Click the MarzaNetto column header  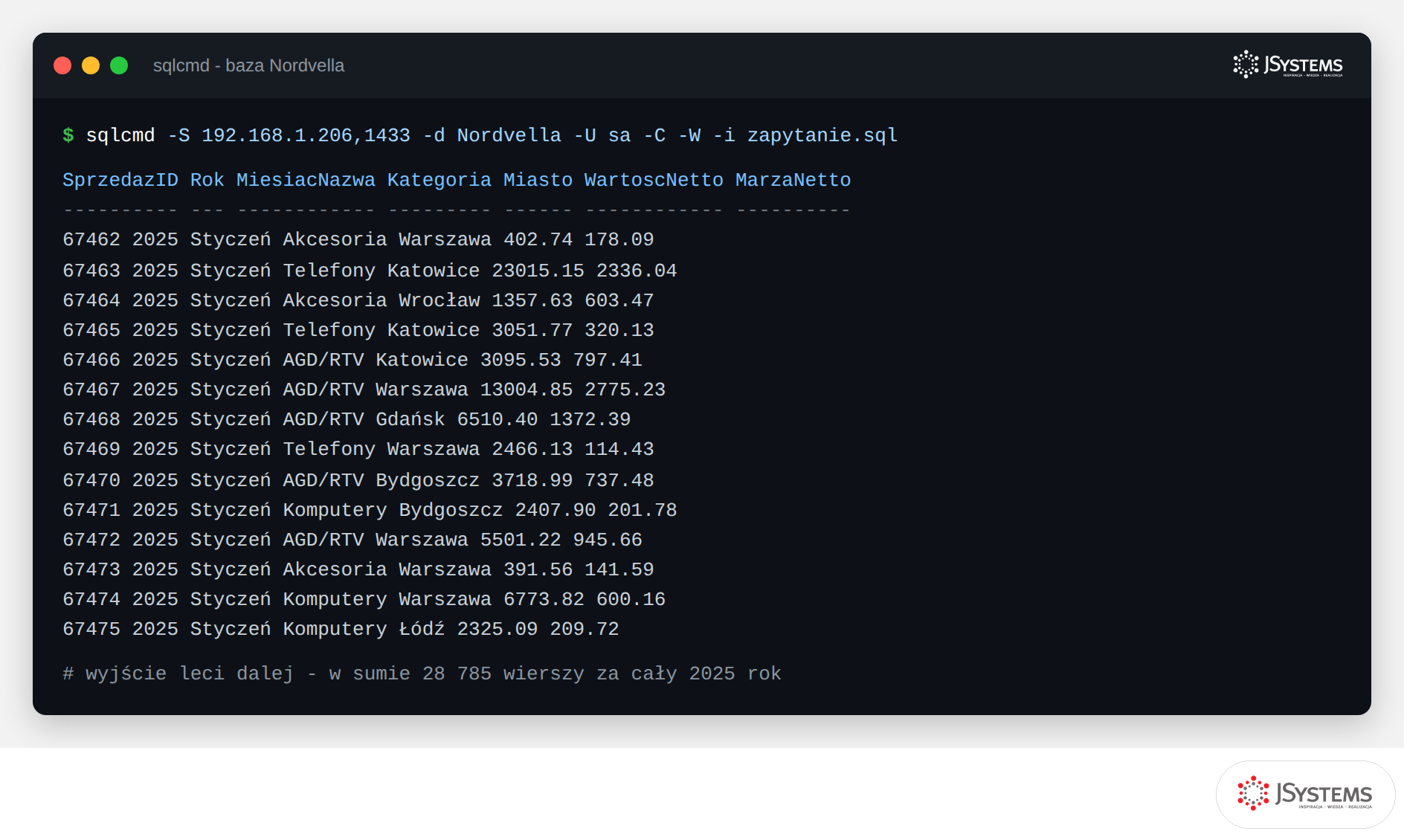point(793,180)
